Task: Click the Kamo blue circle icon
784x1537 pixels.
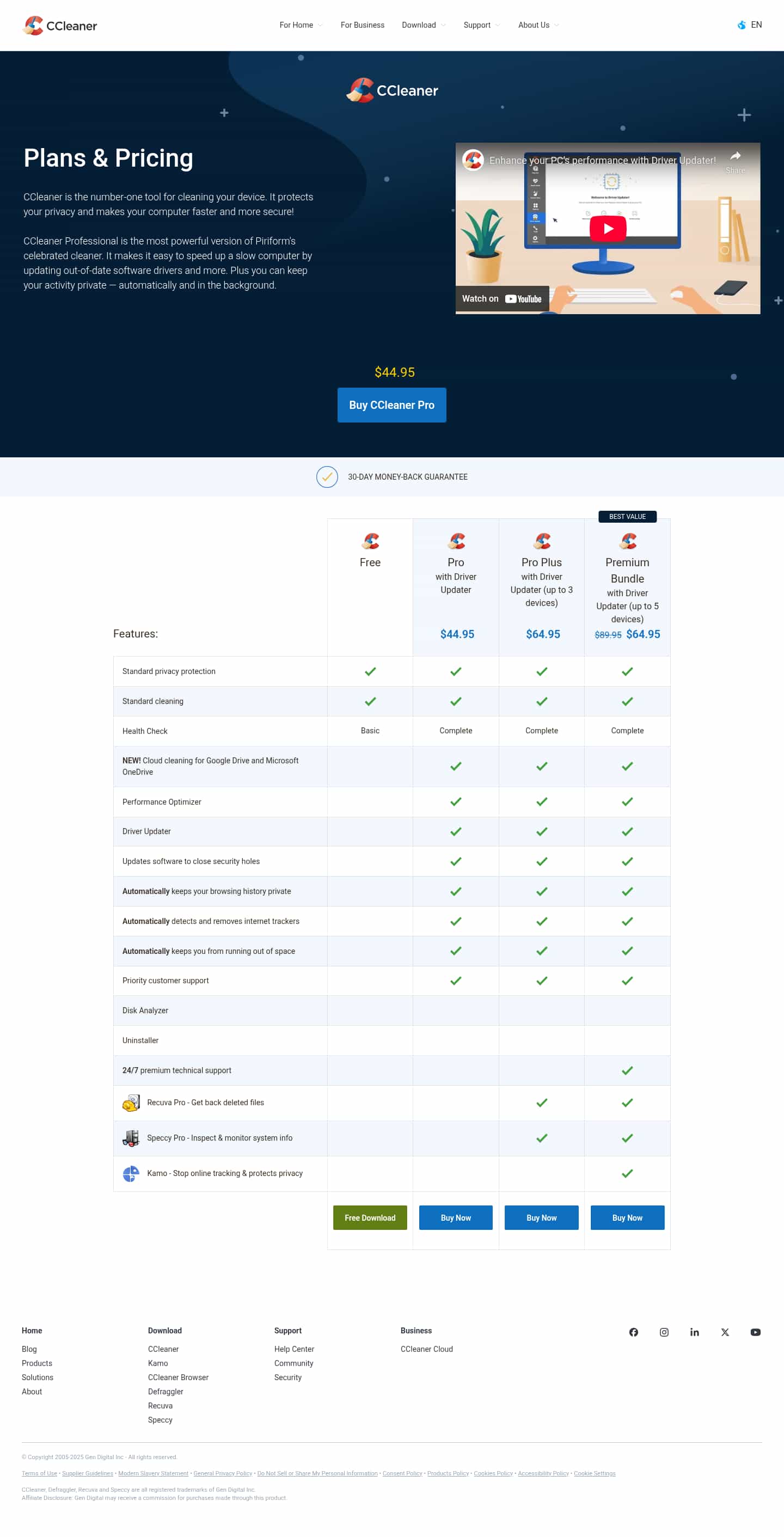Action: (131, 1174)
